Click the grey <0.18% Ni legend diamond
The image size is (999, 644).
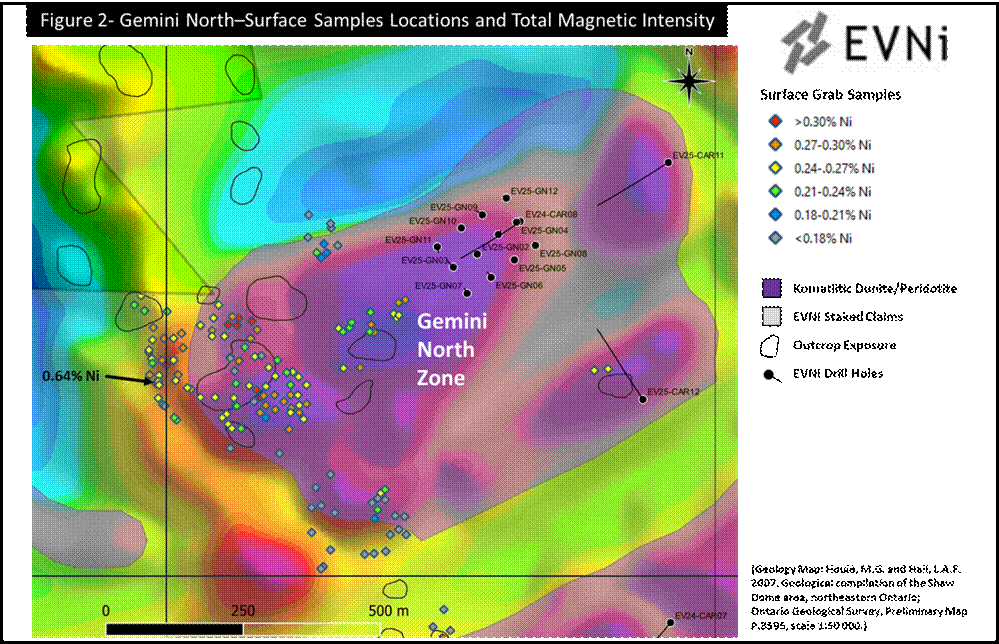click(776, 238)
